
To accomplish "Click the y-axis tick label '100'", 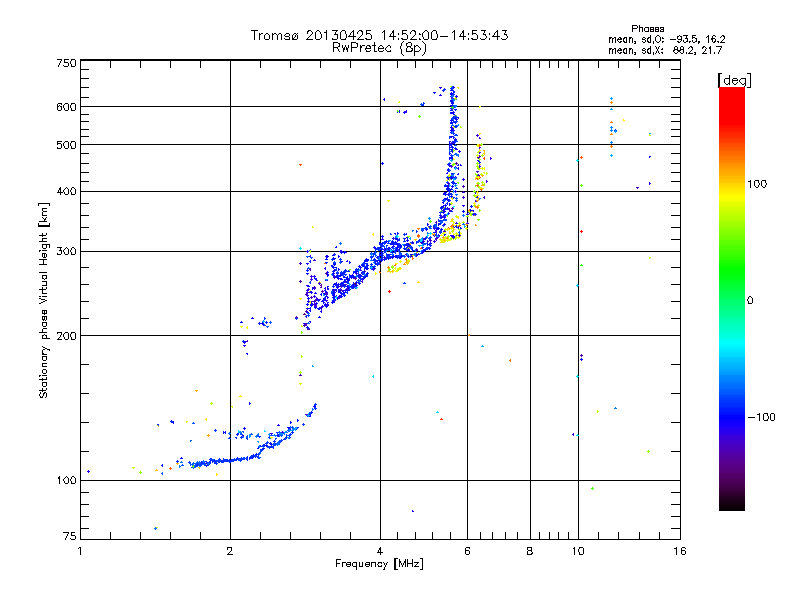I will tap(66, 481).
